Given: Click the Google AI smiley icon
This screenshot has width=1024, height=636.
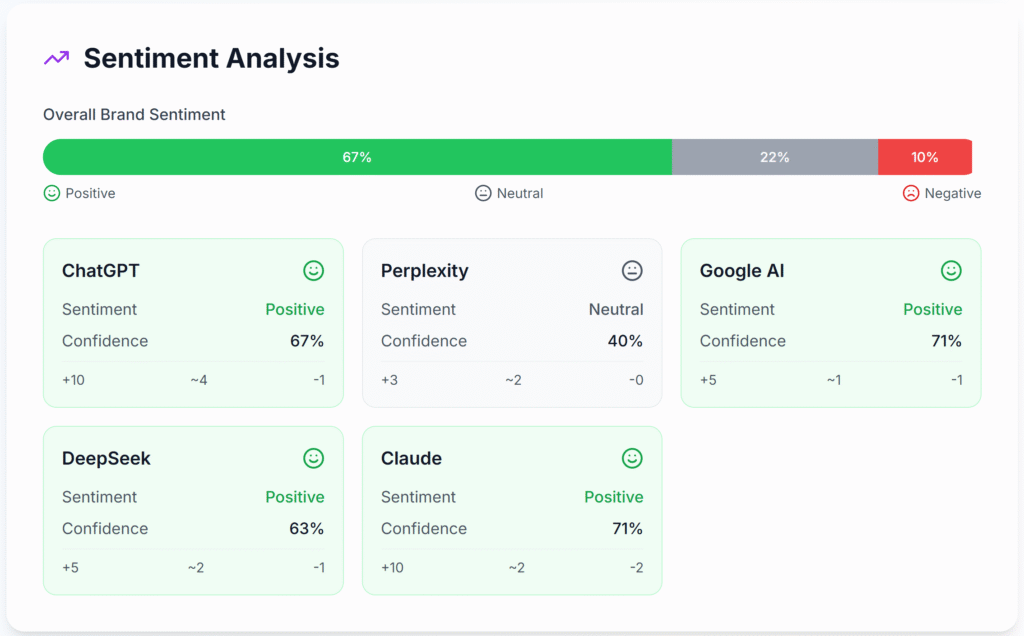Looking at the screenshot, I should click(951, 270).
